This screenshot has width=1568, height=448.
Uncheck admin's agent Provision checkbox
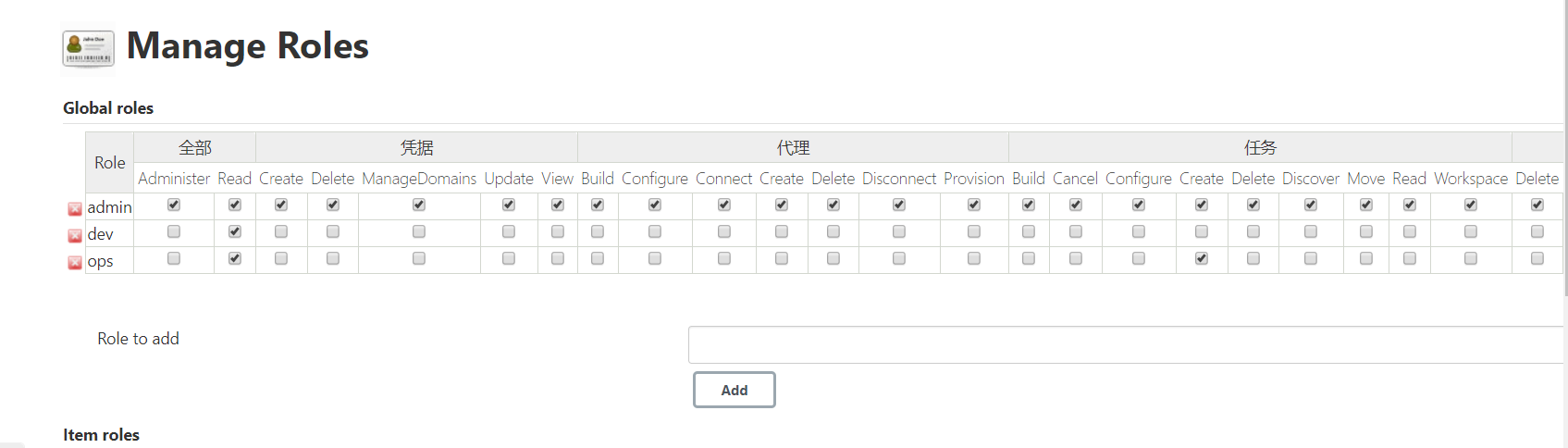point(974,205)
